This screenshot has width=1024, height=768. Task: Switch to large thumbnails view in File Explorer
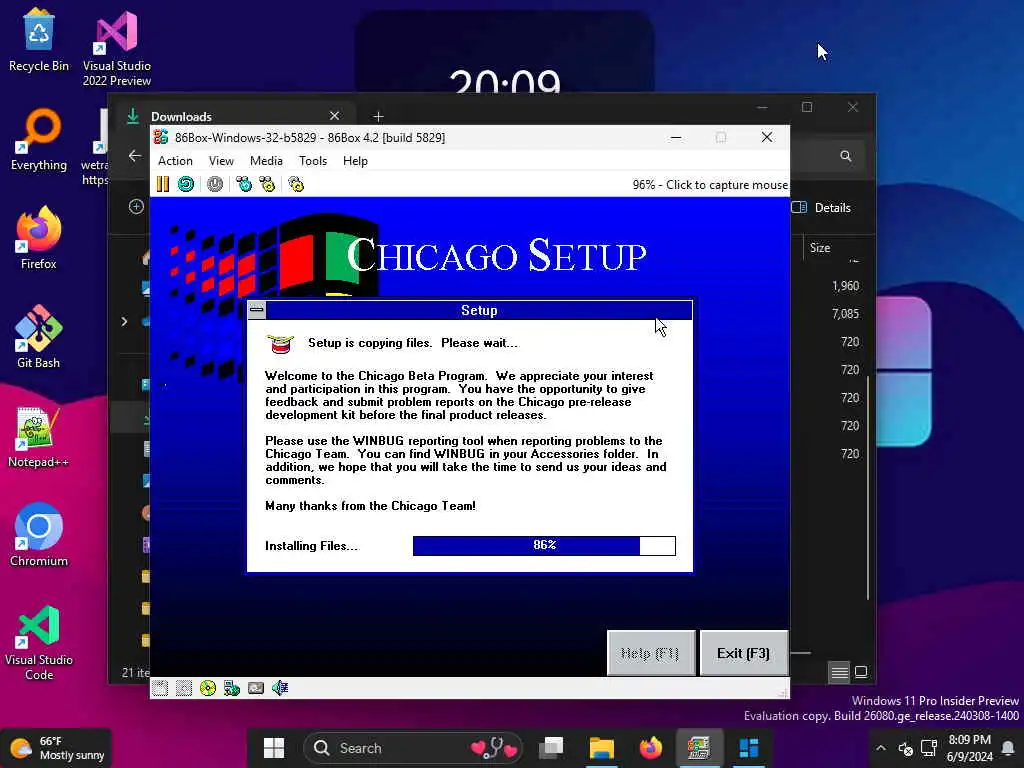[x=861, y=672]
